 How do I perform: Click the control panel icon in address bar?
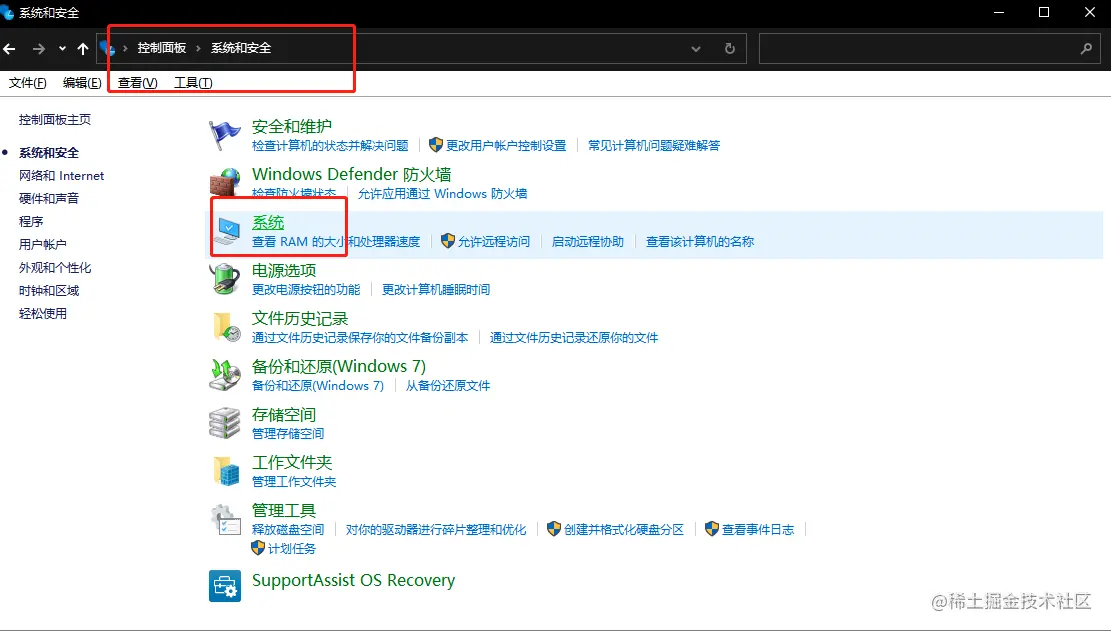click(107, 48)
